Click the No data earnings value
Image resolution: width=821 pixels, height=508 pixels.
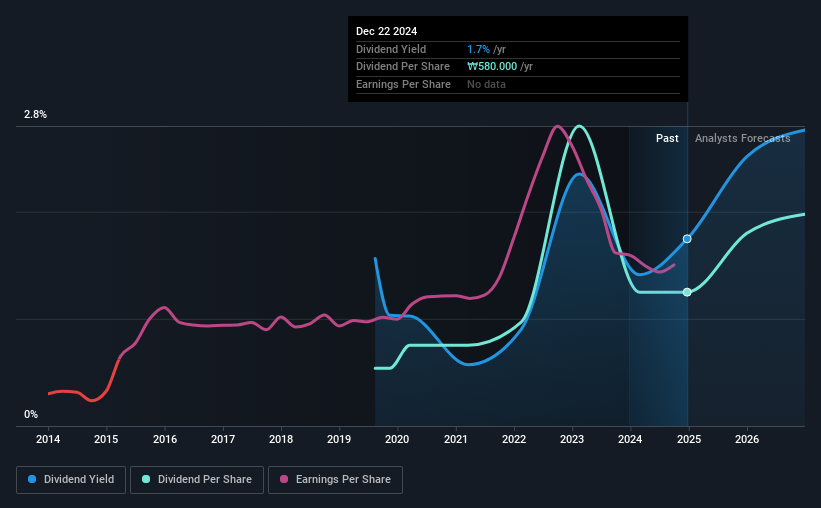(x=486, y=84)
